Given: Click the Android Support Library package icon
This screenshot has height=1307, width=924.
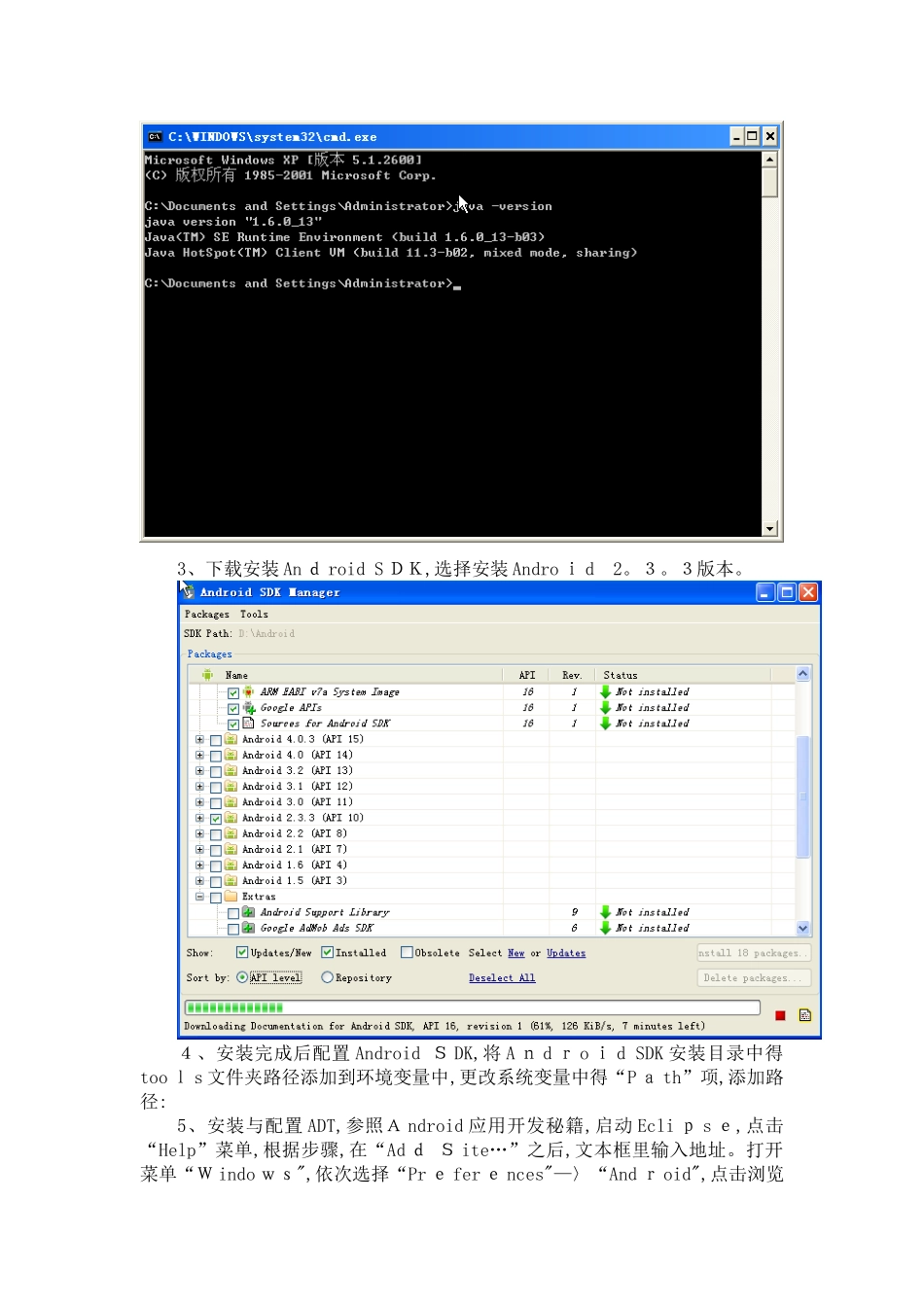Looking at the screenshot, I should point(249,912).
